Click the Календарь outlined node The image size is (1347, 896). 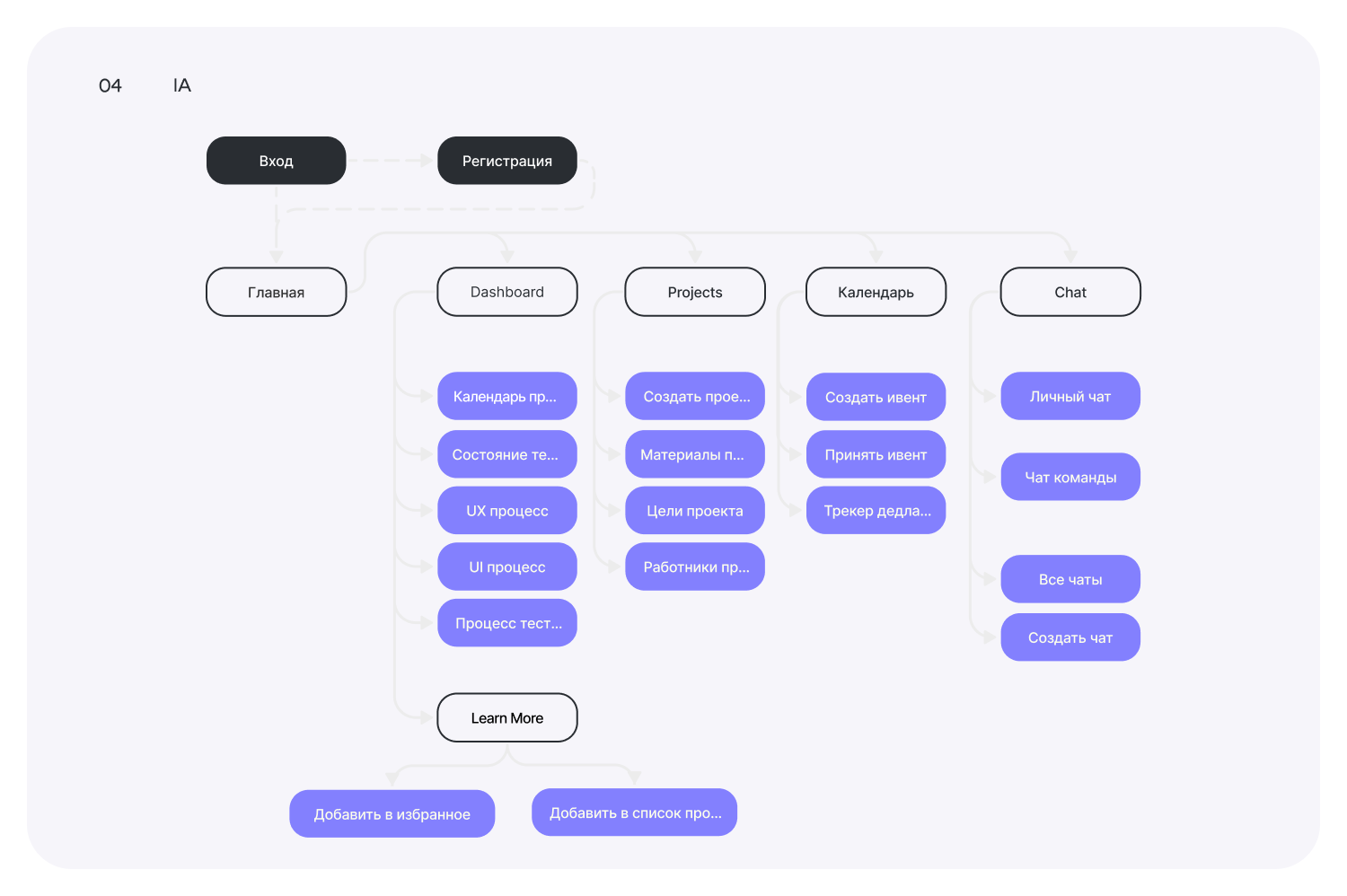(x=876, y=292)
